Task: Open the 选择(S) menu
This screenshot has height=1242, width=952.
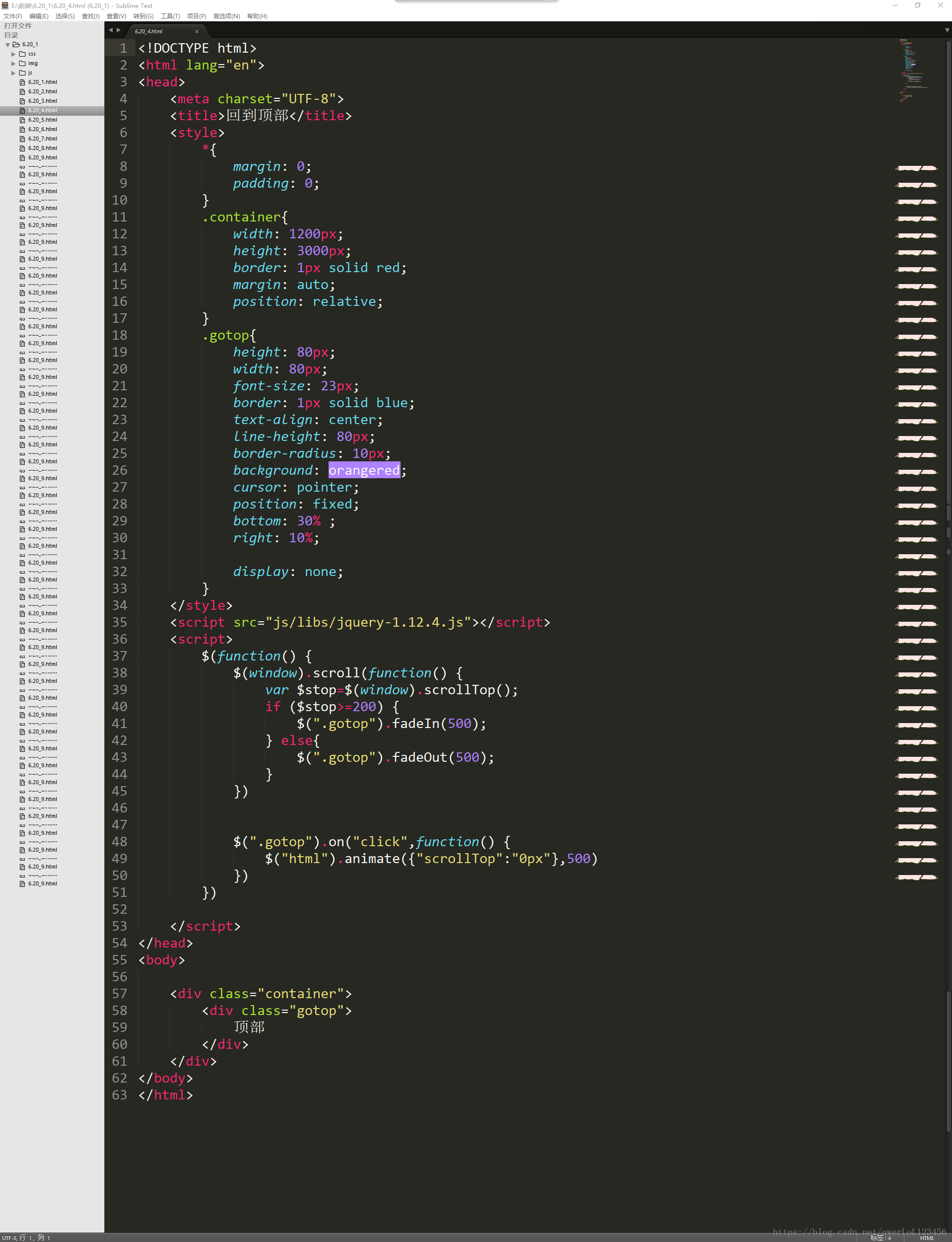Action: pos(65,16)
